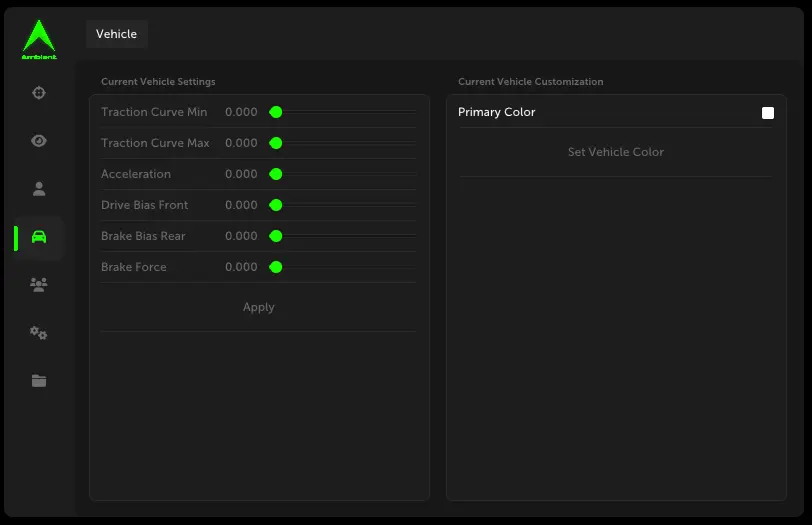Open the Primary Color white swatch
The width and height of the screenshot is (812, 525).
[x=768, y=113]
